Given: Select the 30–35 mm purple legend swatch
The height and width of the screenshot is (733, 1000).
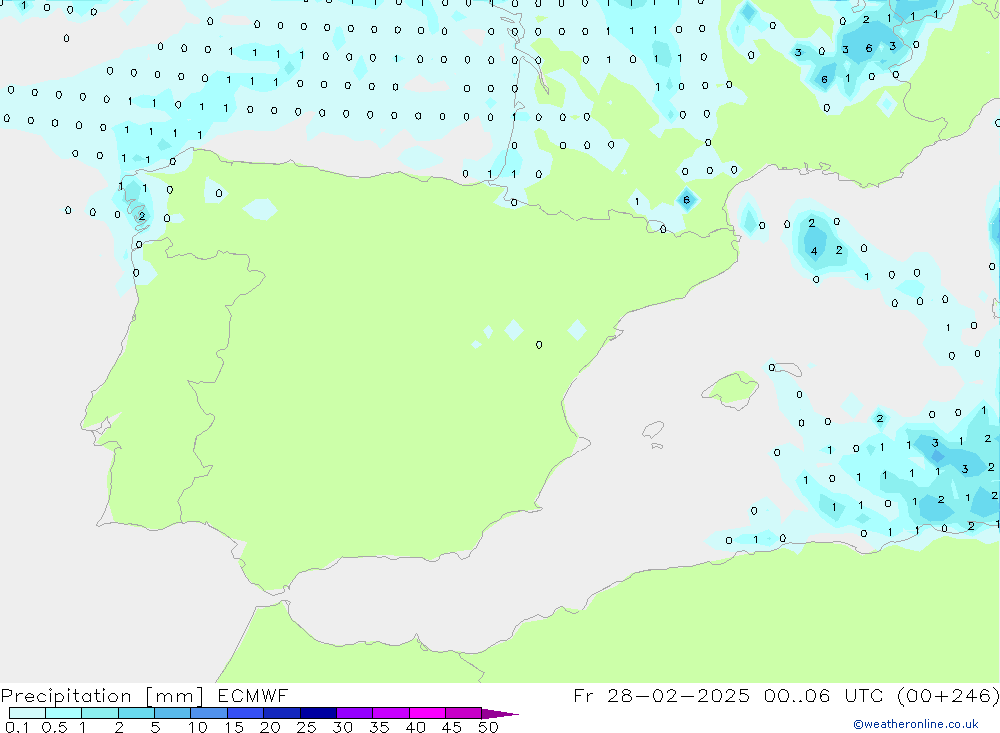Looking at the screenshot, I should (x=354, y=713).
